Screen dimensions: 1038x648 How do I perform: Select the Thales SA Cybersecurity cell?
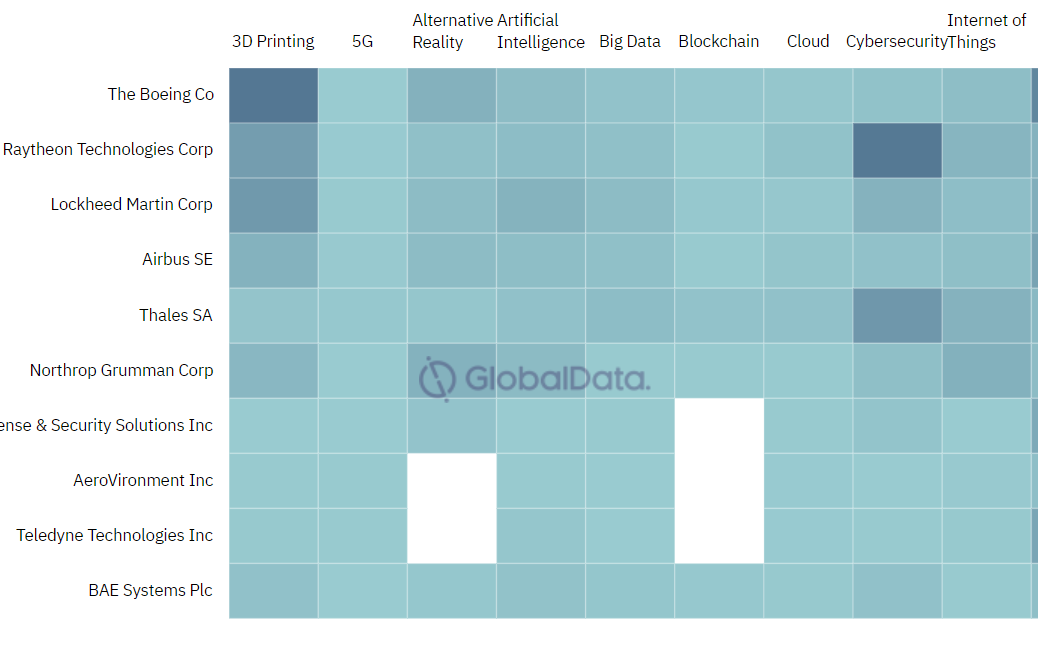(897, 315)
